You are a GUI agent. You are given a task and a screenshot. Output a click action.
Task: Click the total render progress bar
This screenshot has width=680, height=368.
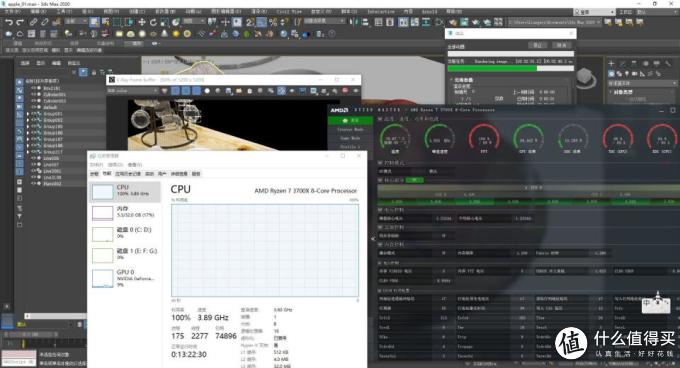510,54
